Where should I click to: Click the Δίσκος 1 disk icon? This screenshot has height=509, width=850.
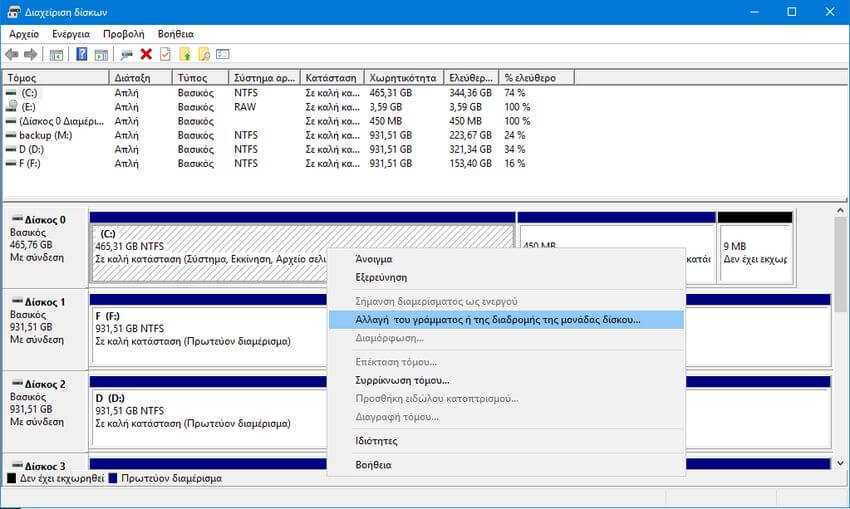[17, 301]
